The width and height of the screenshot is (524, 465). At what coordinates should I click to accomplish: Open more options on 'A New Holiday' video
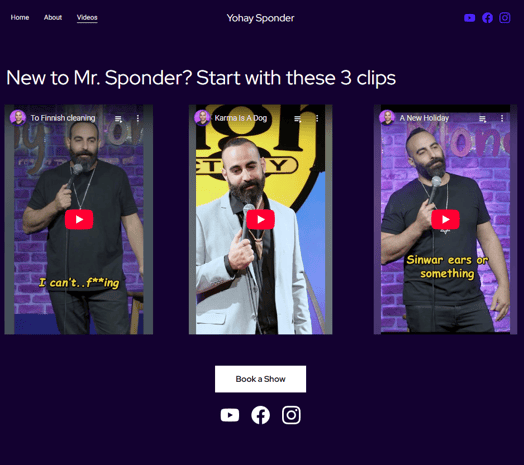[502, 118]
